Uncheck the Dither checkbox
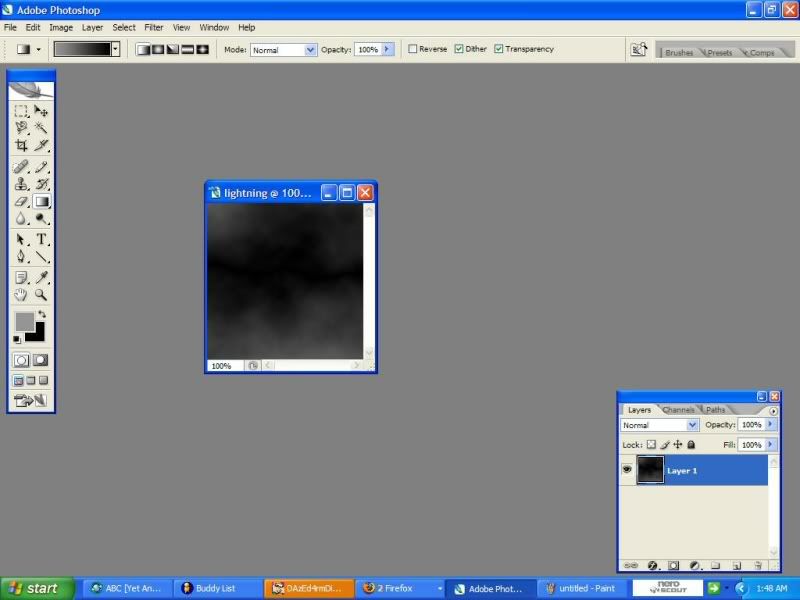 point(459,49)
